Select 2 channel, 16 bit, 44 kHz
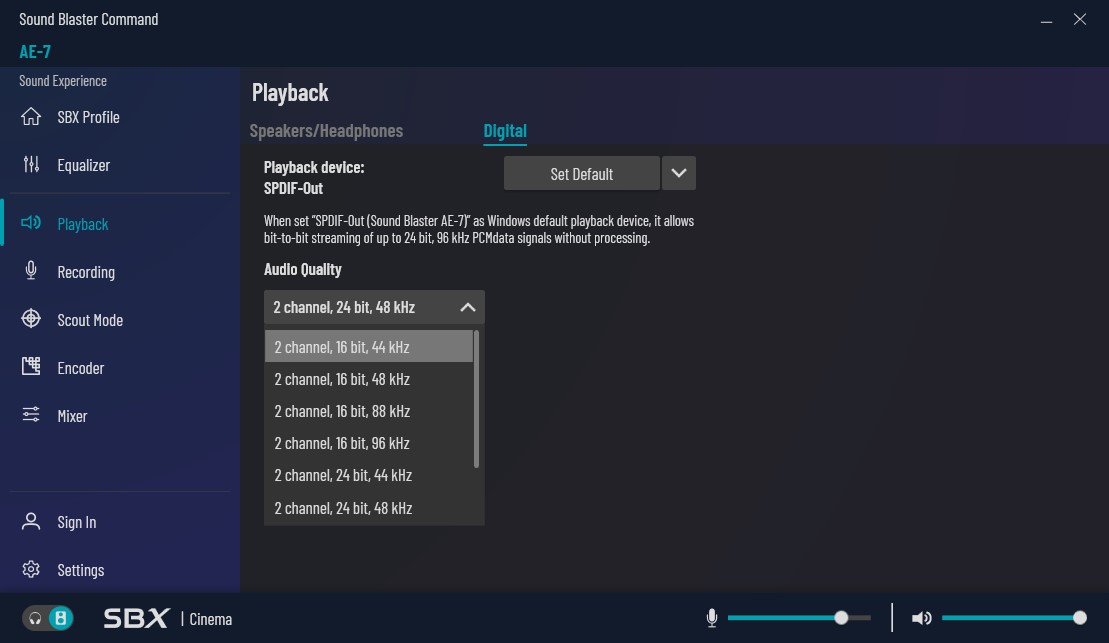Screen dimensions: 1109x643 point(368,347)
